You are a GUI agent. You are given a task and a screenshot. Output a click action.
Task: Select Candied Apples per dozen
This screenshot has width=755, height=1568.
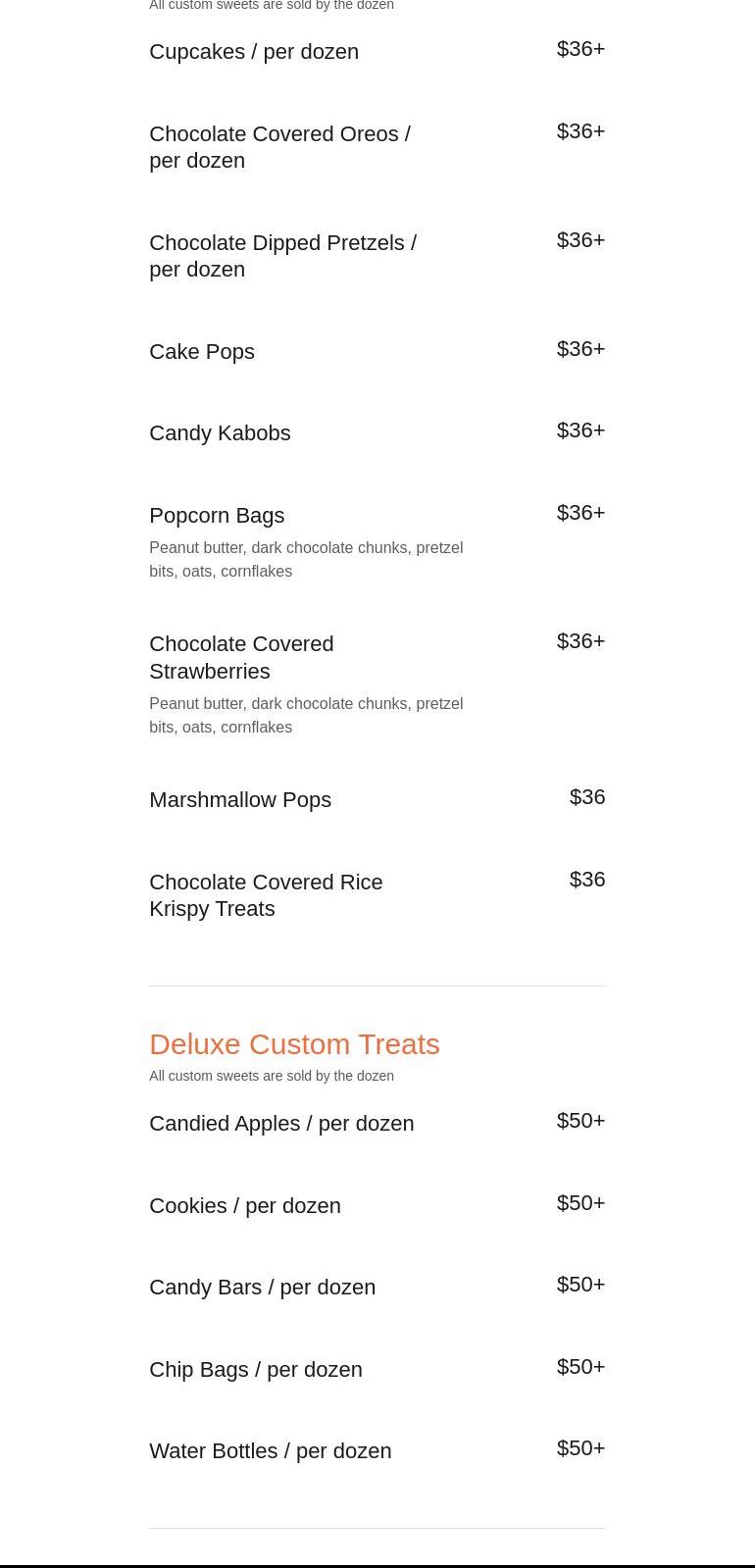(281, 1124)
